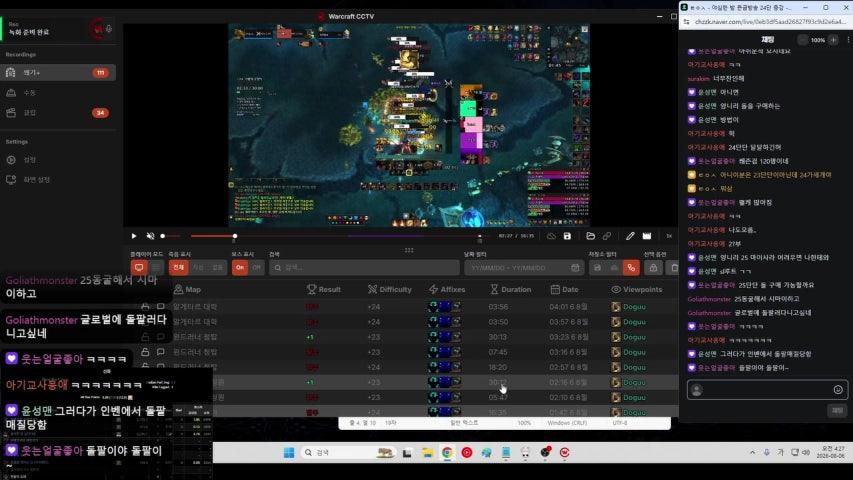Select the row with duration 03:50
This screenshot has width=853, height=480.
(403, 322)
